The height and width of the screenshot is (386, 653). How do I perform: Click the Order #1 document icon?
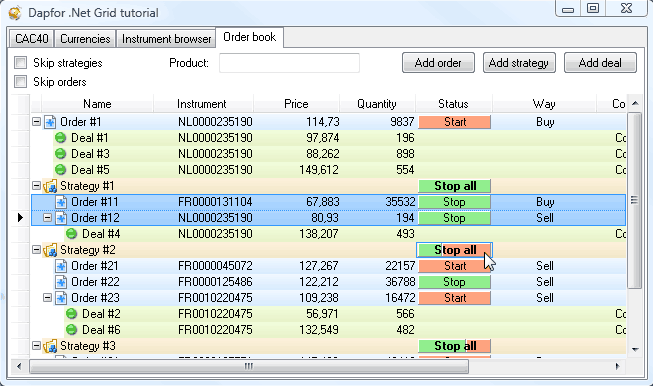50,122
